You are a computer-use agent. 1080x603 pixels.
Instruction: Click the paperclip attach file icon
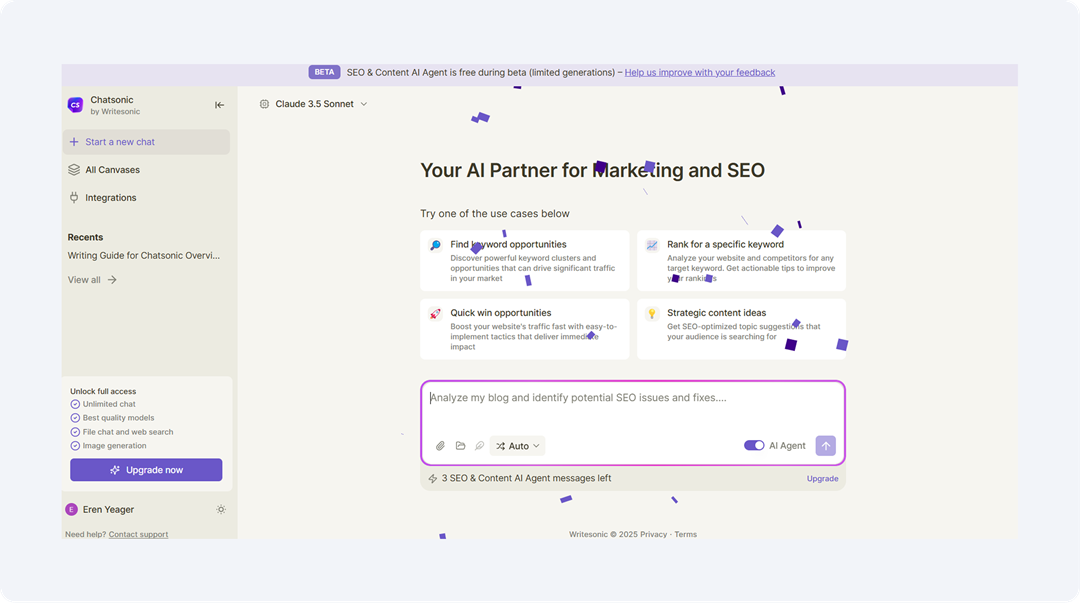pyautogui.click(x=440, y=446)
